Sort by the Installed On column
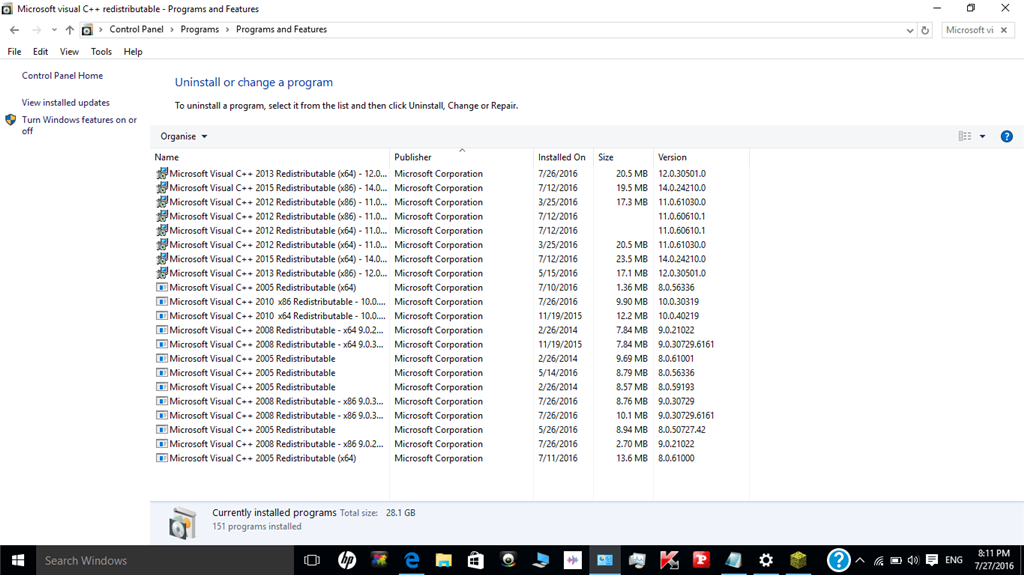Image resolution: width=1024 pixels, height=575 pixels. tap(563, 157)
